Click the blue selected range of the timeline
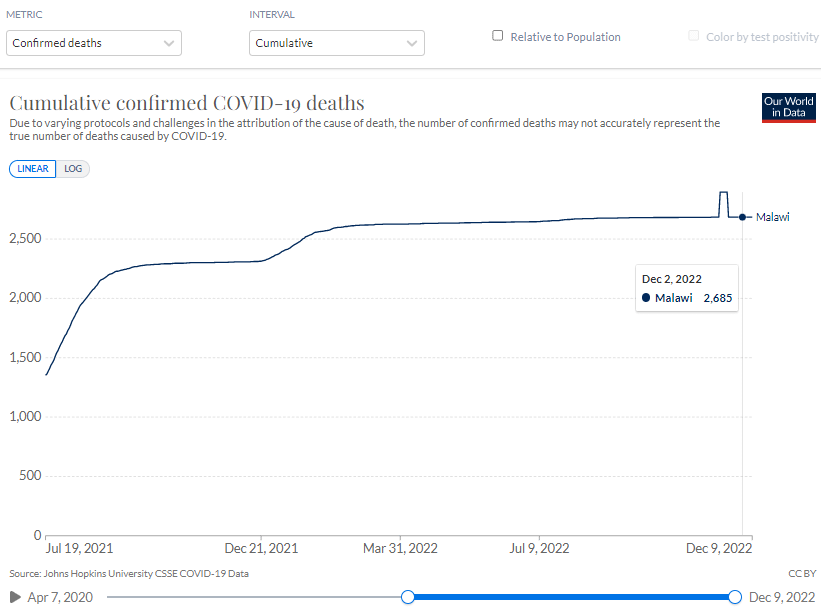This screenshot has width=821, height=611. pos(570,597)
